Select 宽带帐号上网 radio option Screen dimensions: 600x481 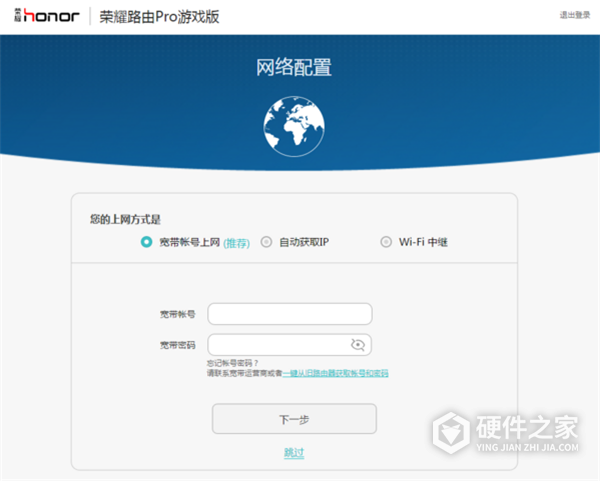146,242
